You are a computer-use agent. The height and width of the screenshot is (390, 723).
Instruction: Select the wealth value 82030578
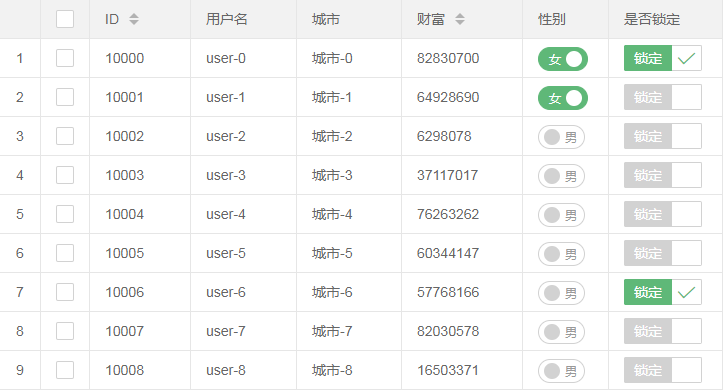click(x=448, y=331)
